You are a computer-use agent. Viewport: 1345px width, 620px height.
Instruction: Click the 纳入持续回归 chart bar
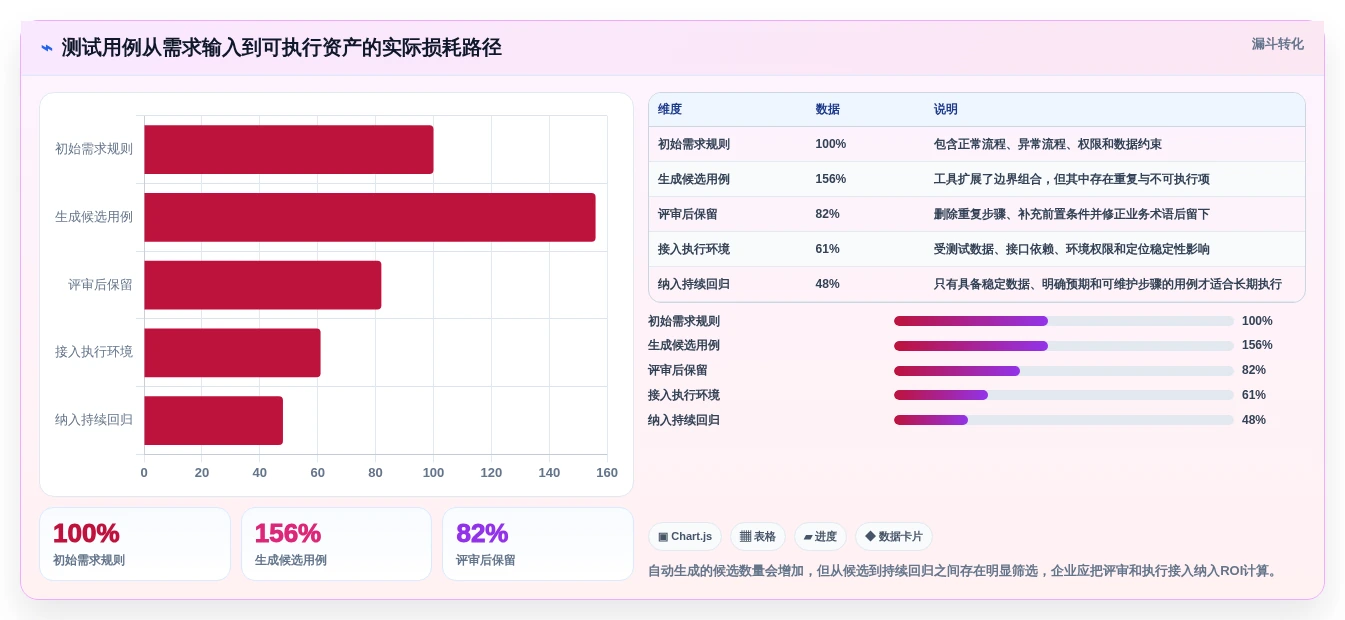[214, 420]
